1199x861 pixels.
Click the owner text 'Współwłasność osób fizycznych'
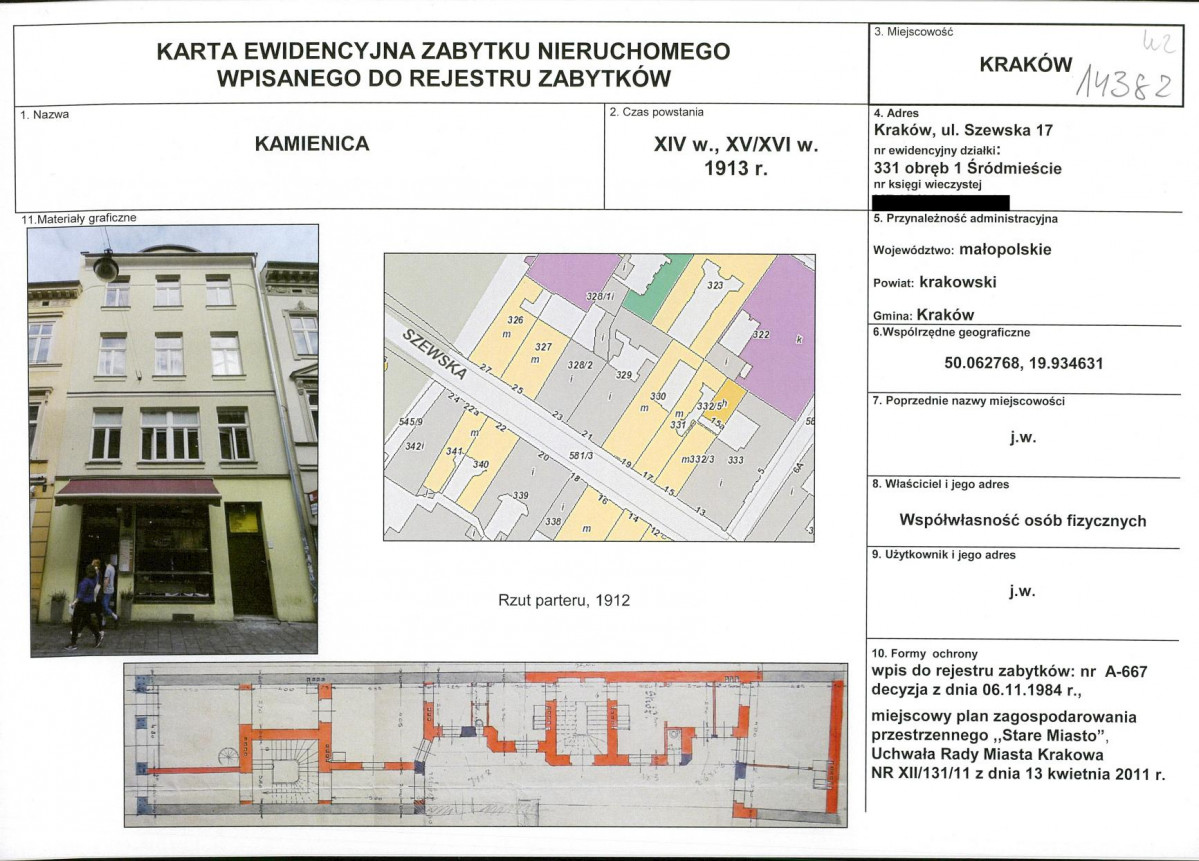1022,521
